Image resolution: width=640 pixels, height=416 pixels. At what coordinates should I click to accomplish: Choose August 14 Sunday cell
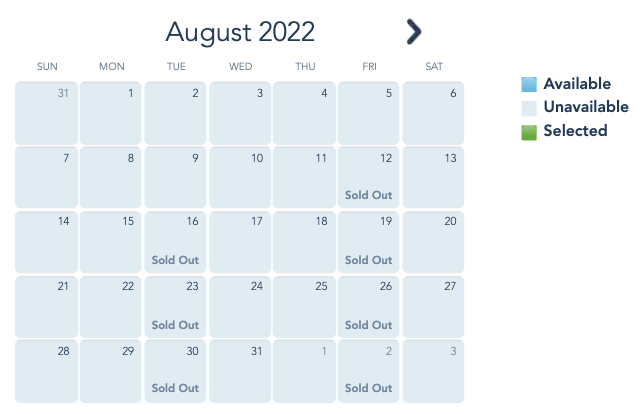[46, 241]
